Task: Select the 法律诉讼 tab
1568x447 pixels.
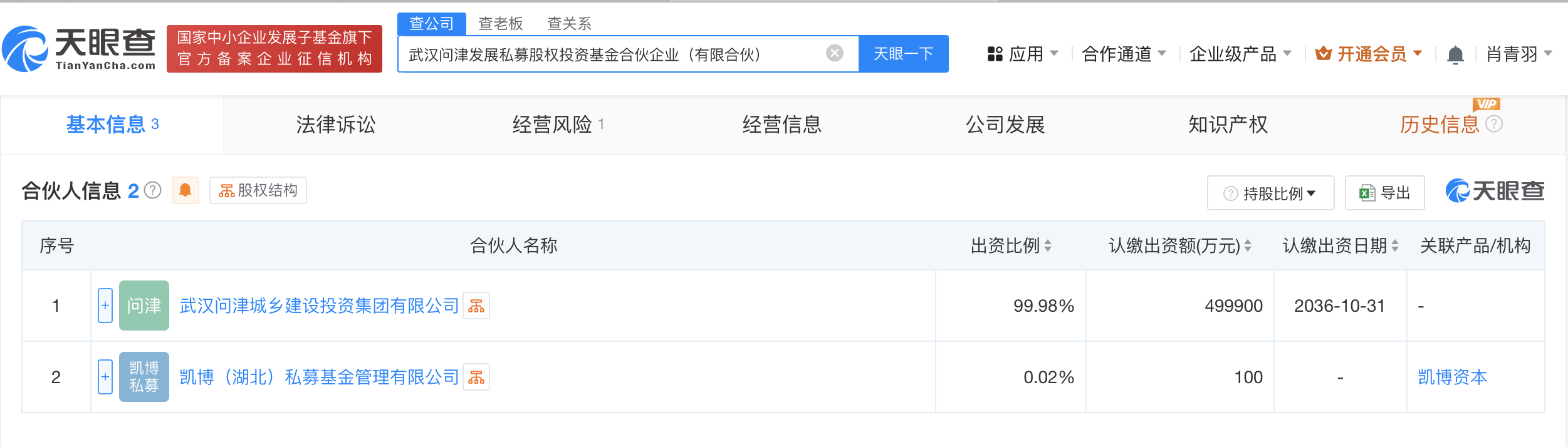Action: point(336,125)
